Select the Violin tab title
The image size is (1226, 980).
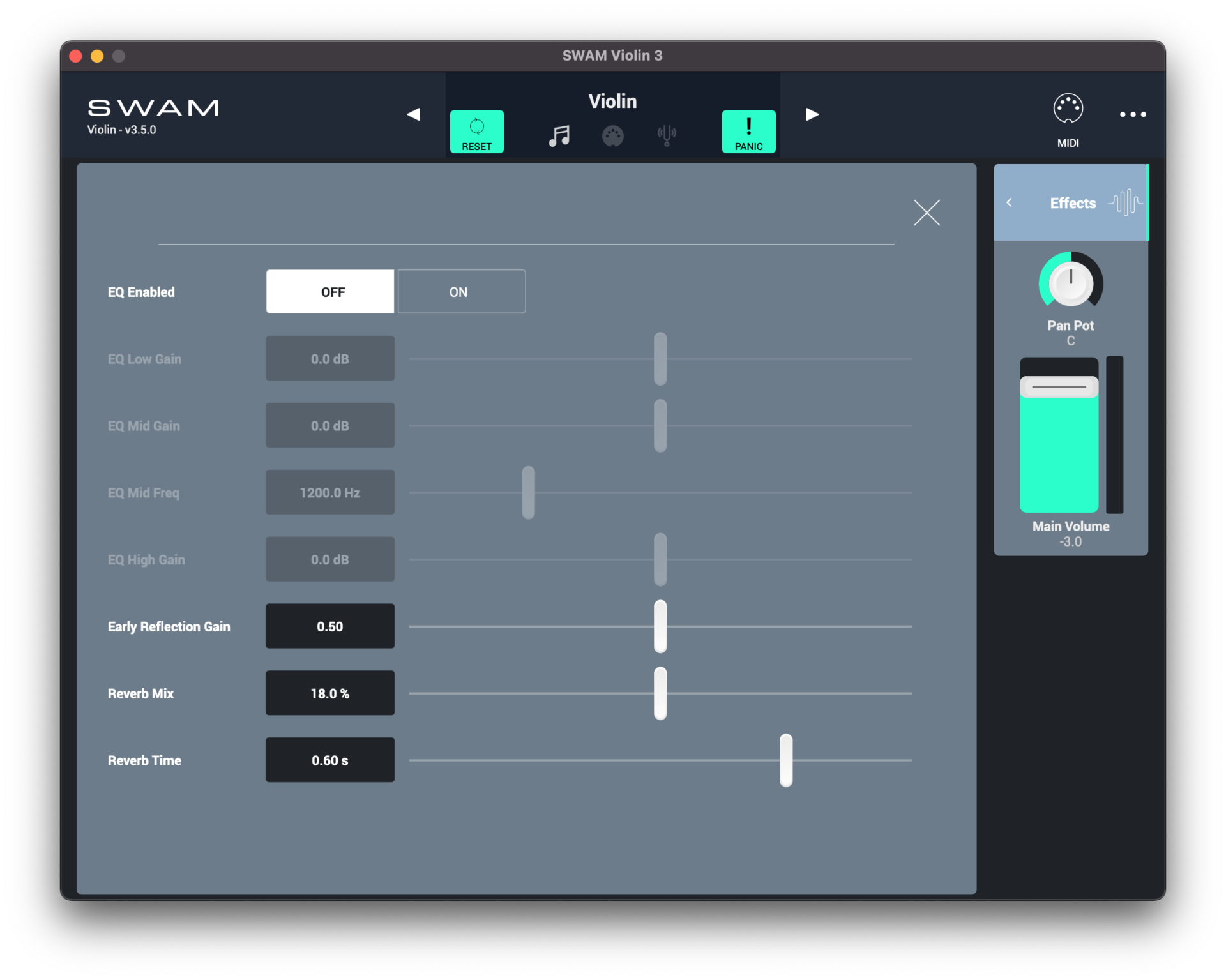(612, 101)
